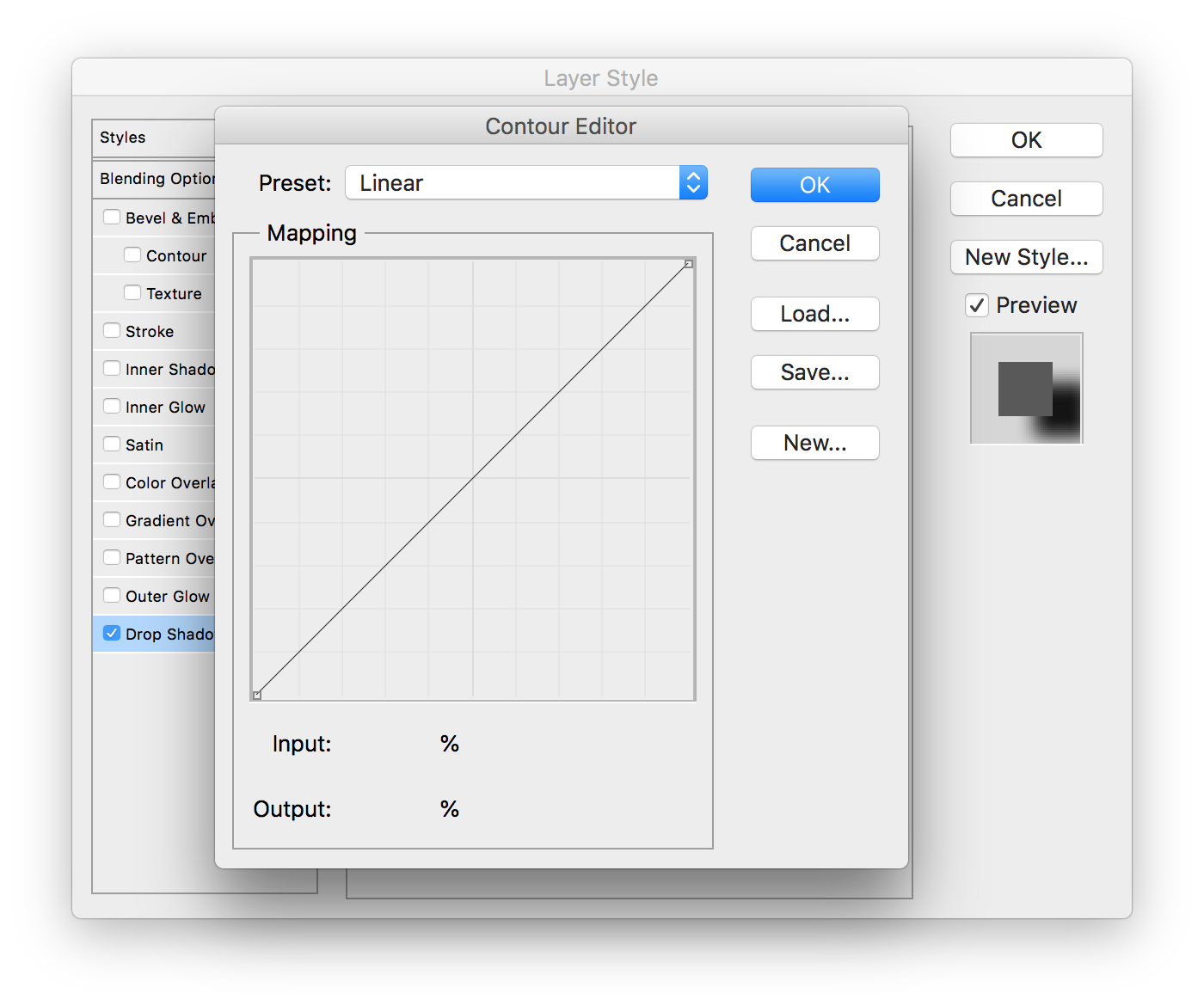Enable the Satin effect checkbox
The width and height of the screenshot is (1204, 1006).
(112, 445)
